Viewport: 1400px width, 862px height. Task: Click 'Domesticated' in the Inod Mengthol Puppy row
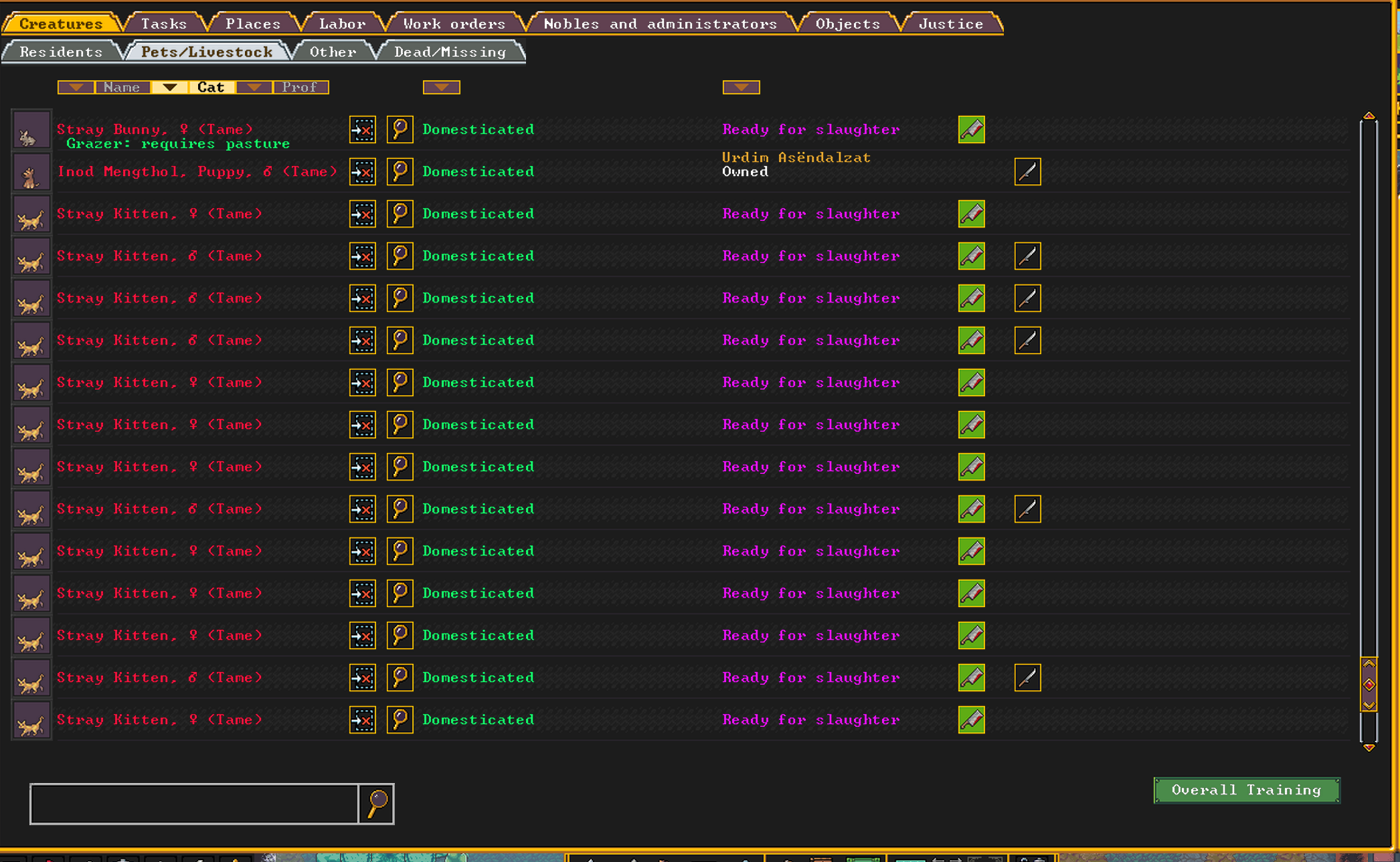click(x=478, y=172)
